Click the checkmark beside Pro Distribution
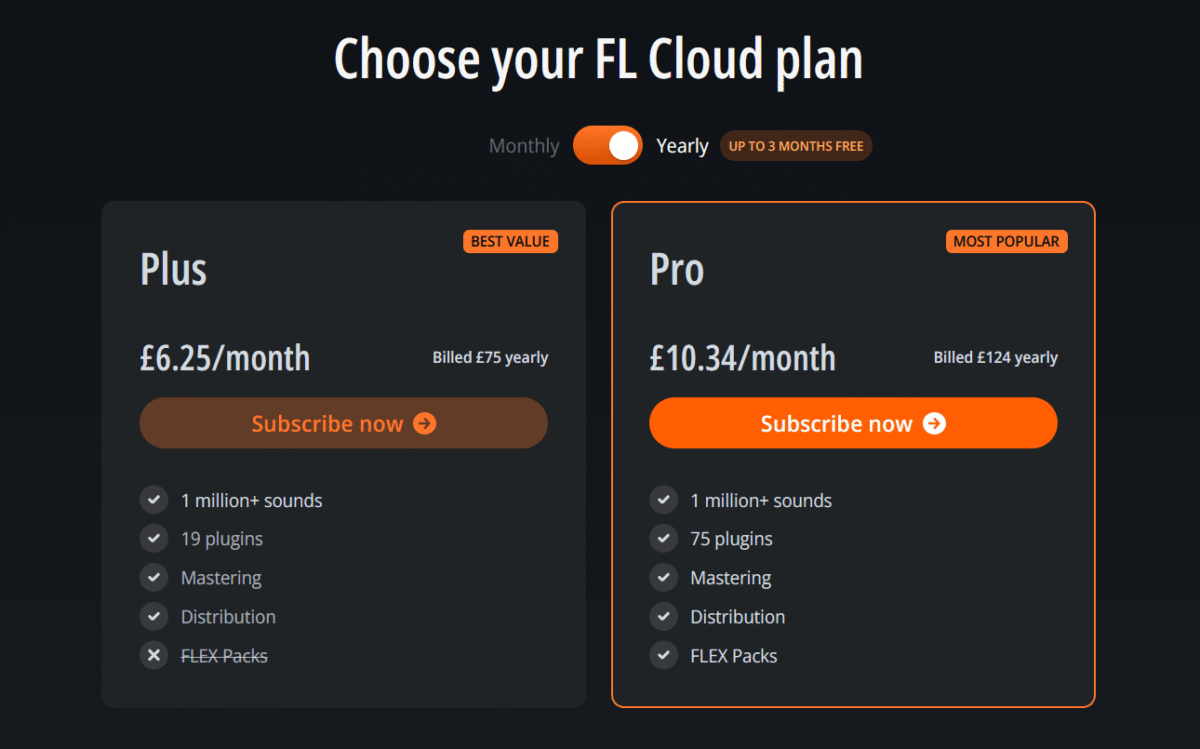 (x=663, y=617)
